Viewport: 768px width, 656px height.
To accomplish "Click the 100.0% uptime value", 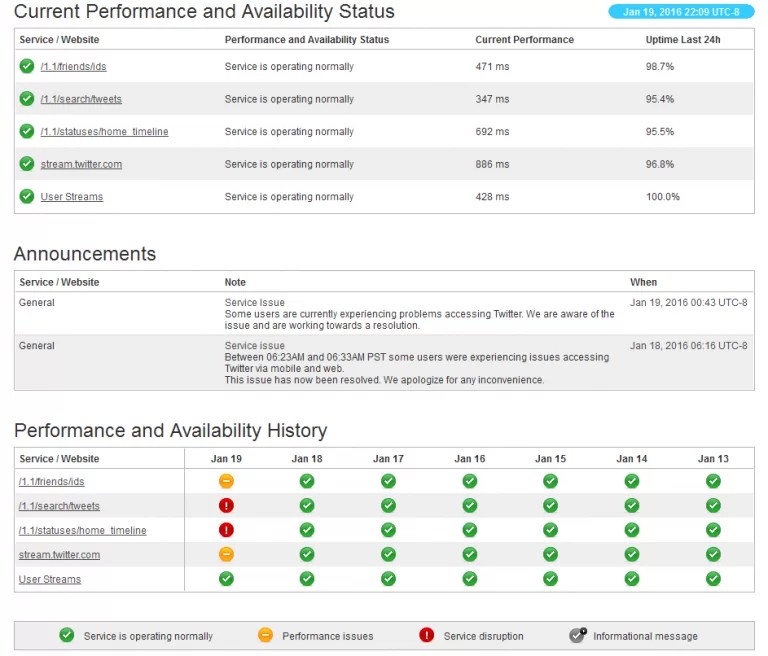I will click(663, 197).
